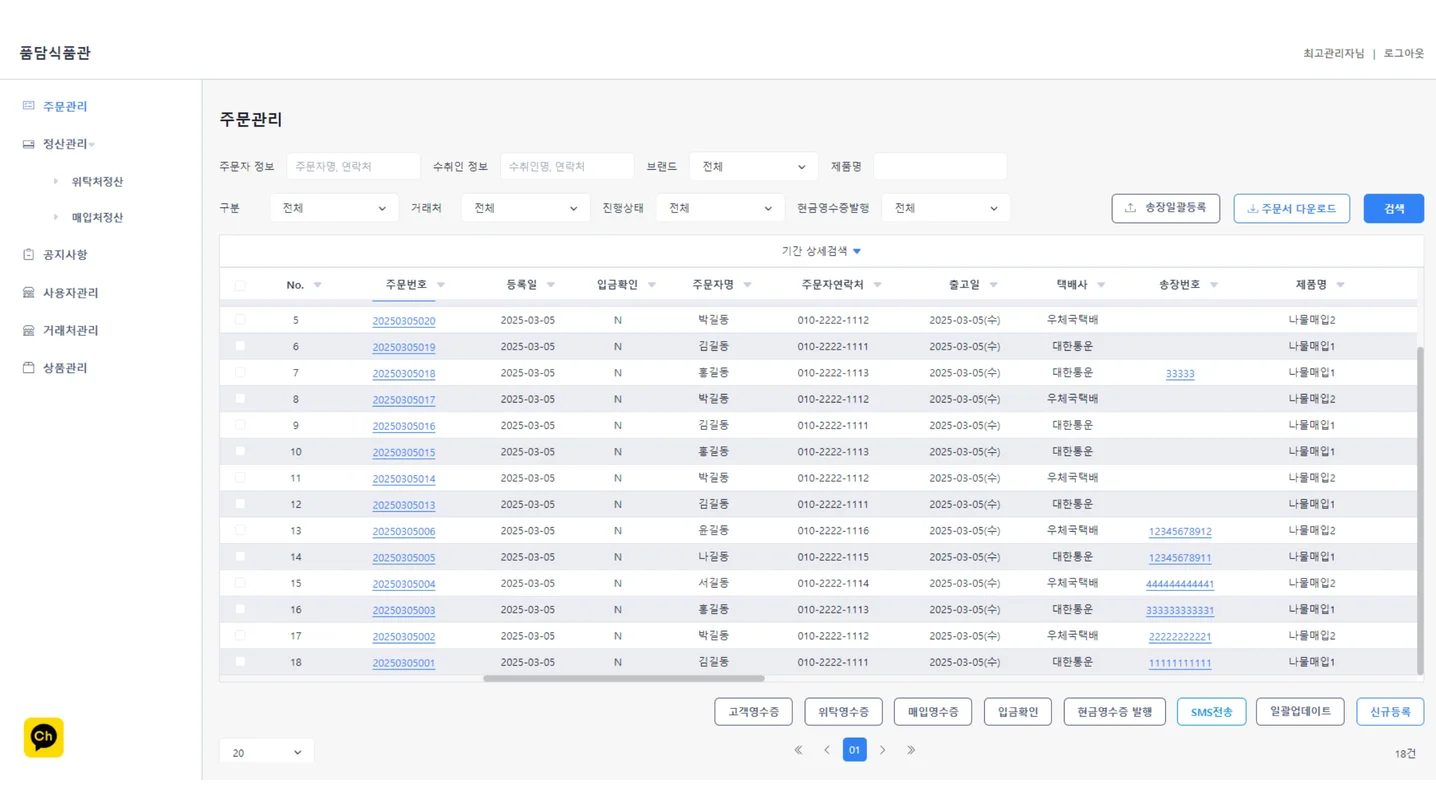
Task: Check the row for order 20250305006
Action: 240,530
